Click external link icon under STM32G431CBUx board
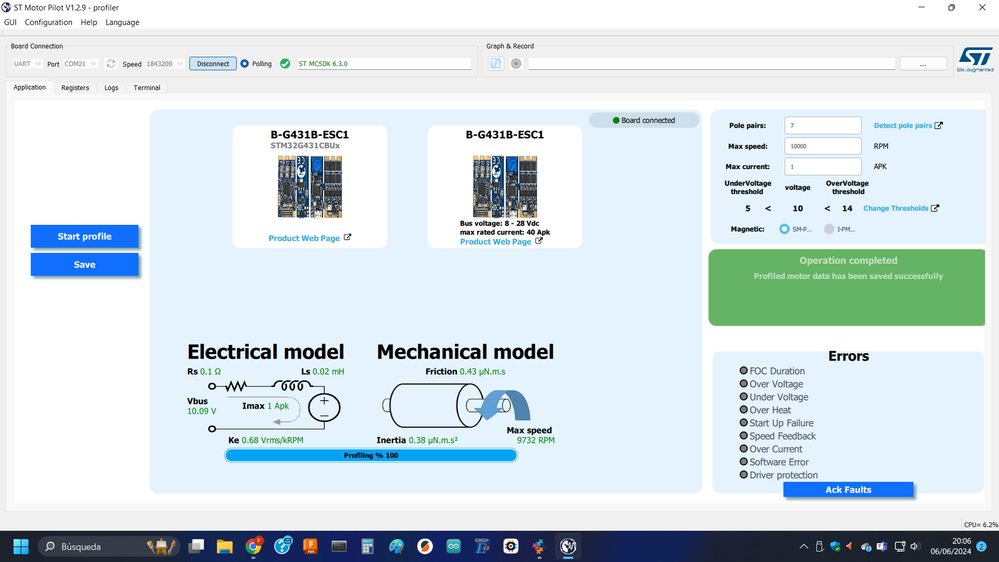This screenshot has height=562, width=999. pos(347,237)
